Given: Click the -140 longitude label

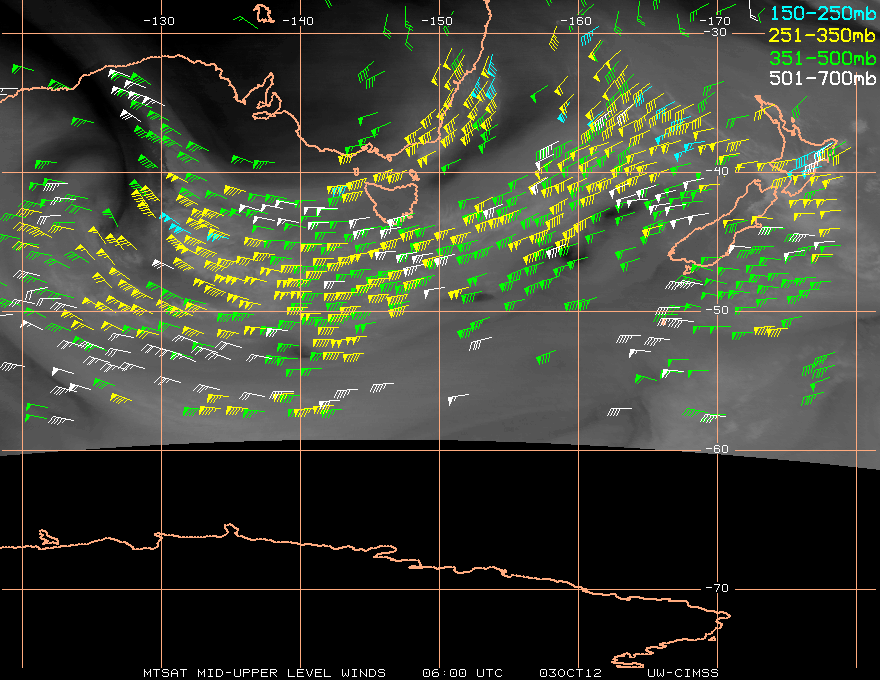Looking at the screenshot, I should tap(297, 21).
